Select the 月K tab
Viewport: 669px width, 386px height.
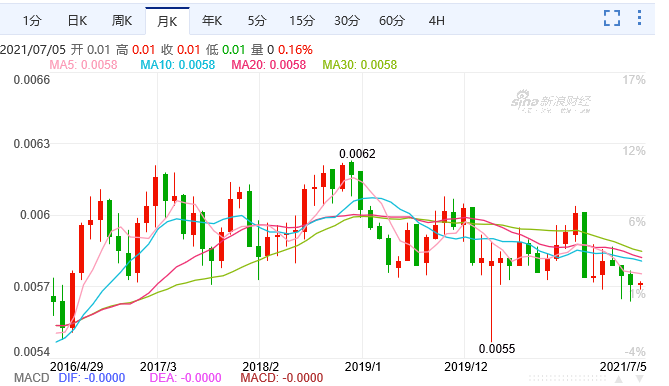coord(167,21)
